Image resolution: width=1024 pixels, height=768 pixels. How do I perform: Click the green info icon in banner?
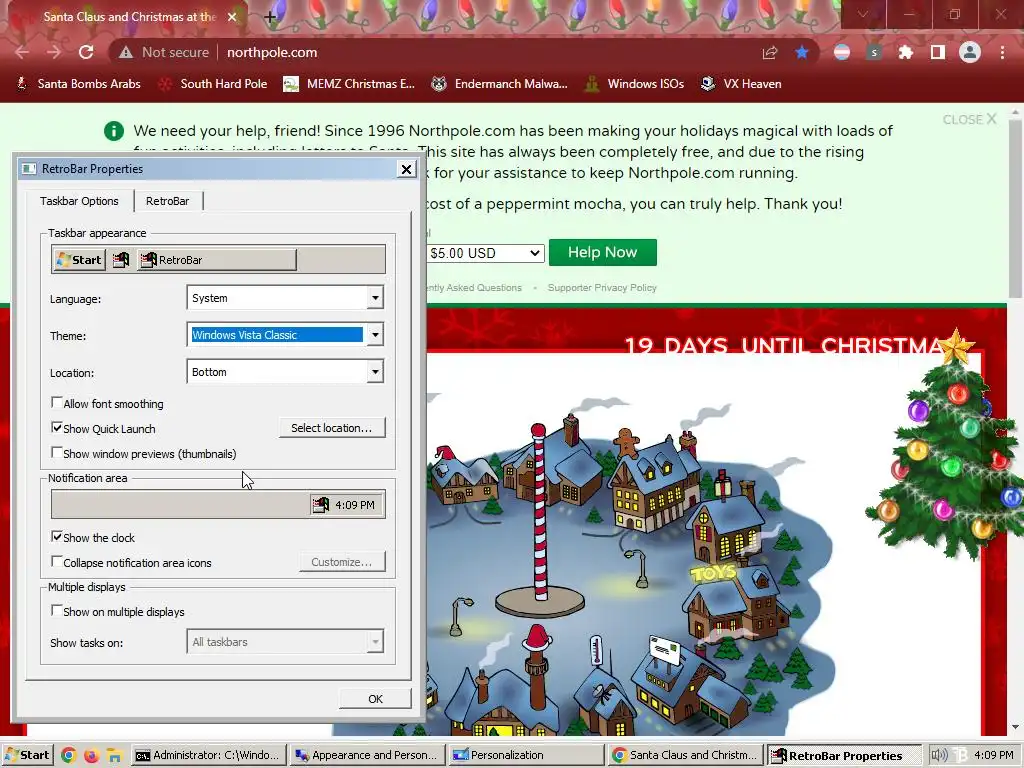pos(114,131)
